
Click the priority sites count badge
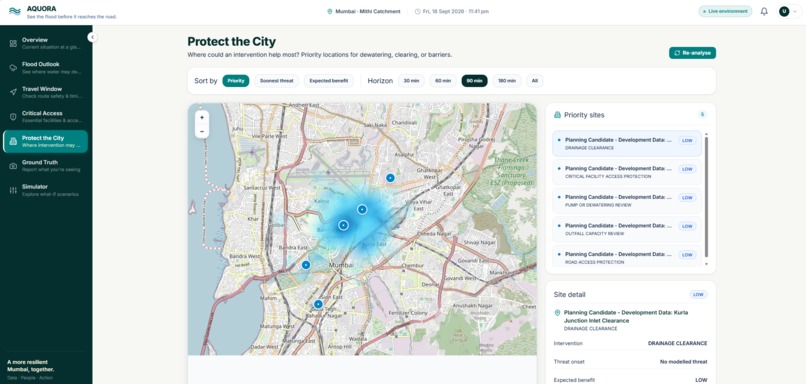tap(702, 115)
